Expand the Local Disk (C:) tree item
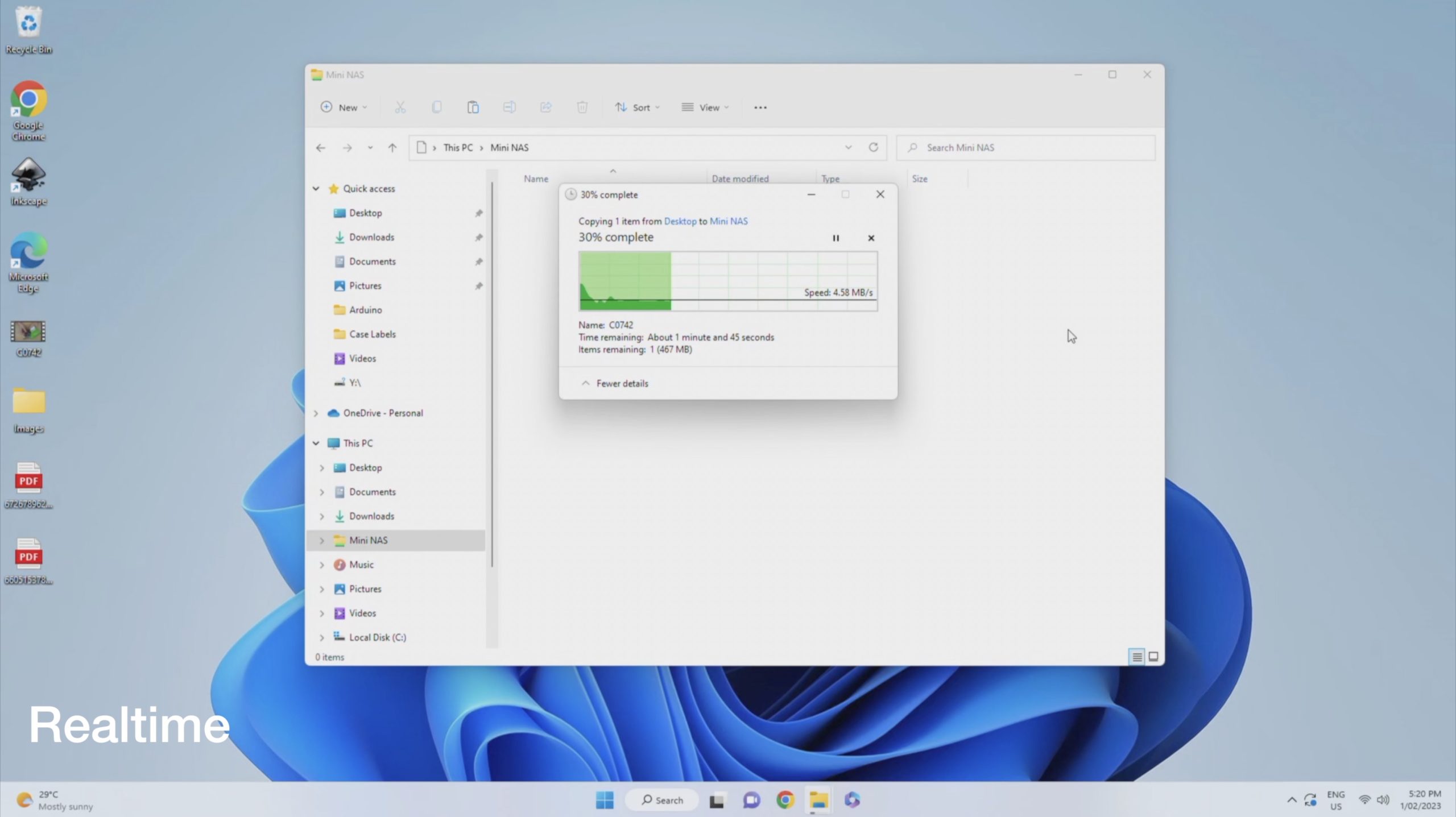The image size is (1456, 817). [x=322, y=637]
